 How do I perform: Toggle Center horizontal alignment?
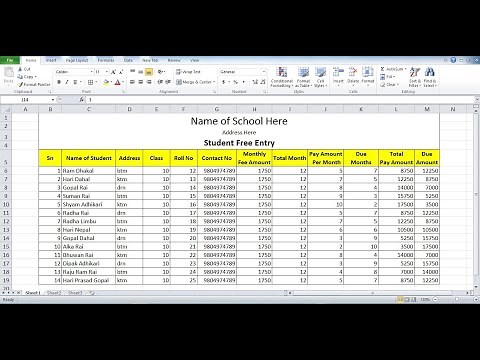click(140, 82)
